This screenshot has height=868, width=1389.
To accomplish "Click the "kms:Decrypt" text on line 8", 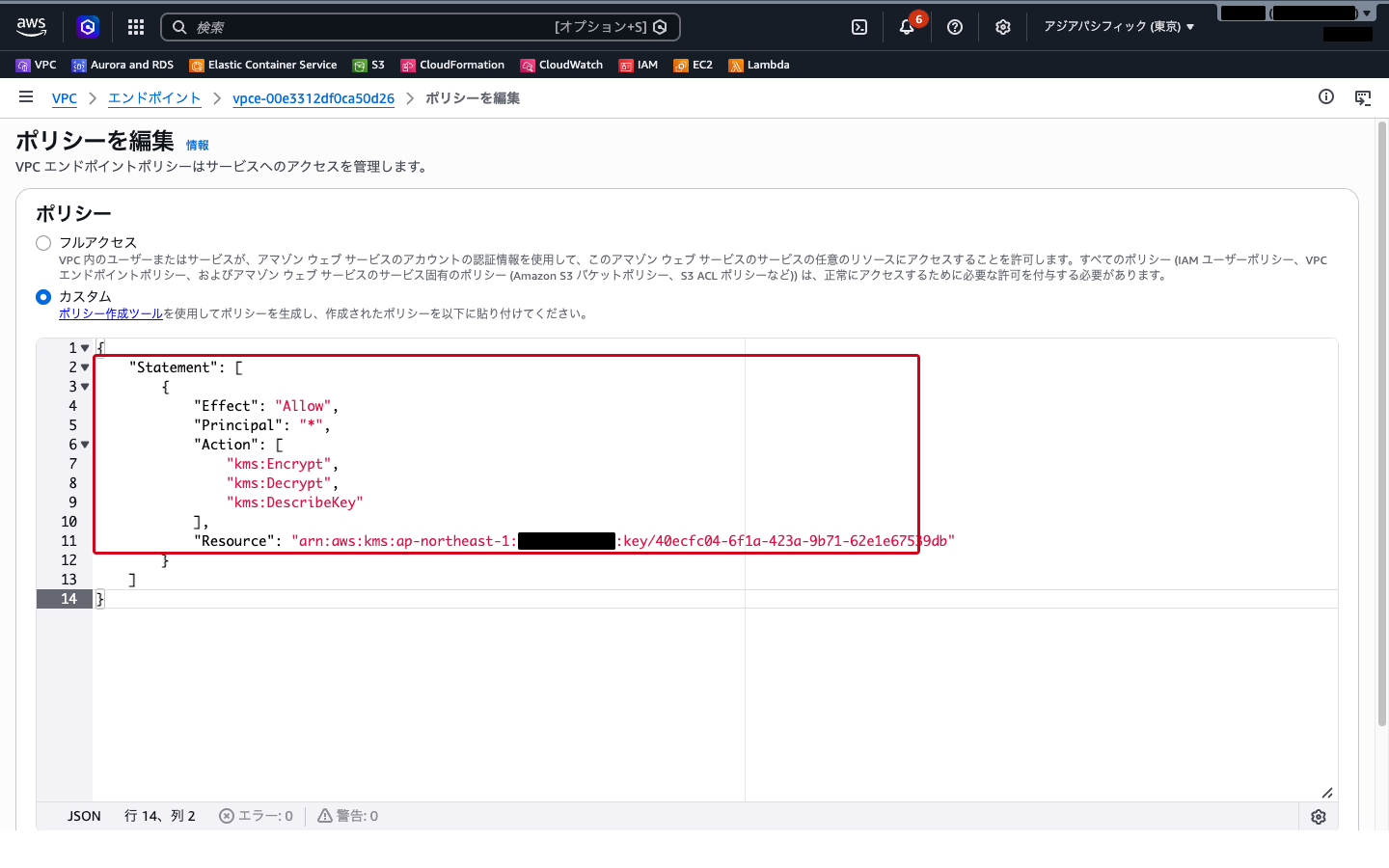I will (x=279, y=483).
